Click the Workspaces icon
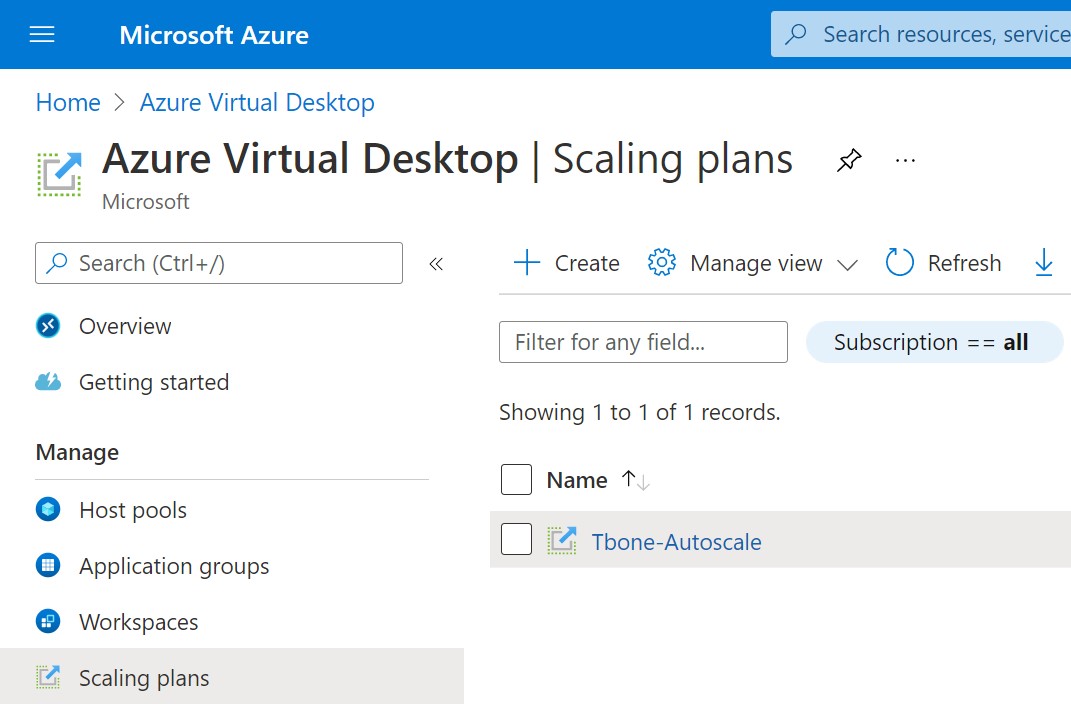 click(48, 622)
